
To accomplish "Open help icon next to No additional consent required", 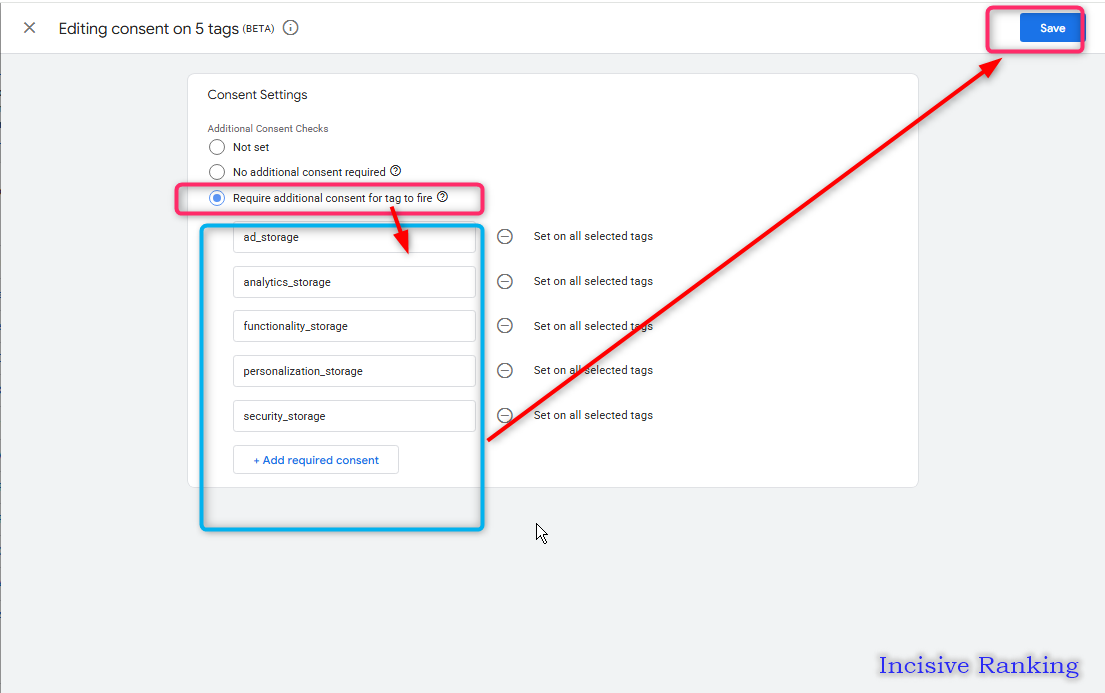I will click(396, 171).
